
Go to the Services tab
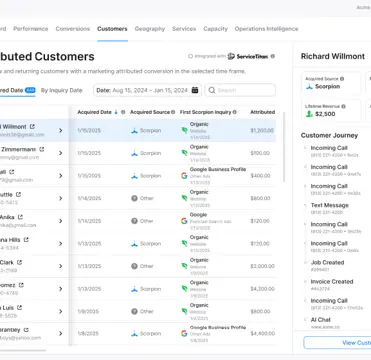click(x=184, y=29)
